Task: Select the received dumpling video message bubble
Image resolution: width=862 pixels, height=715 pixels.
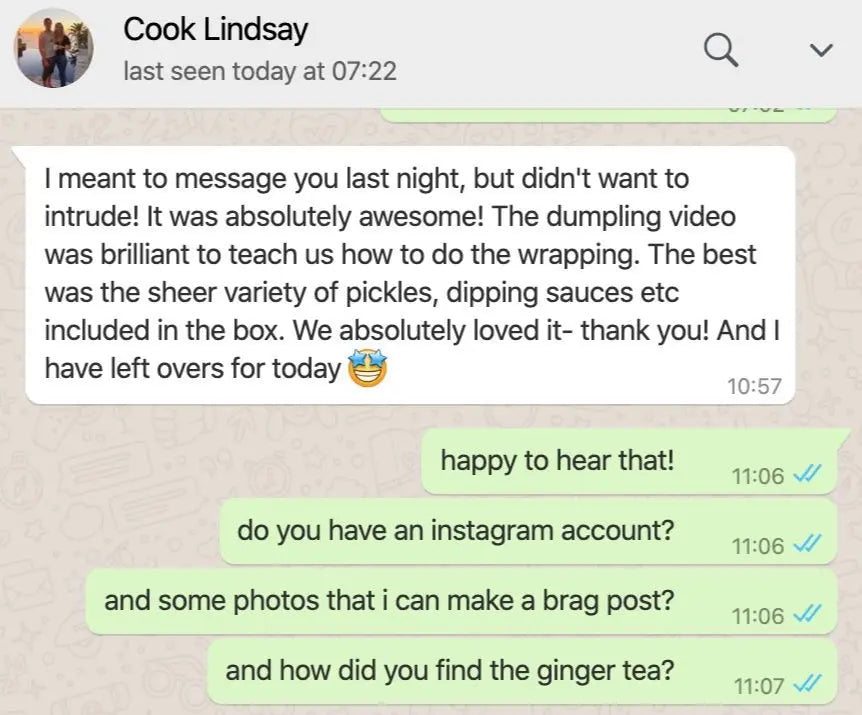Action: click(x=410, y=275)
